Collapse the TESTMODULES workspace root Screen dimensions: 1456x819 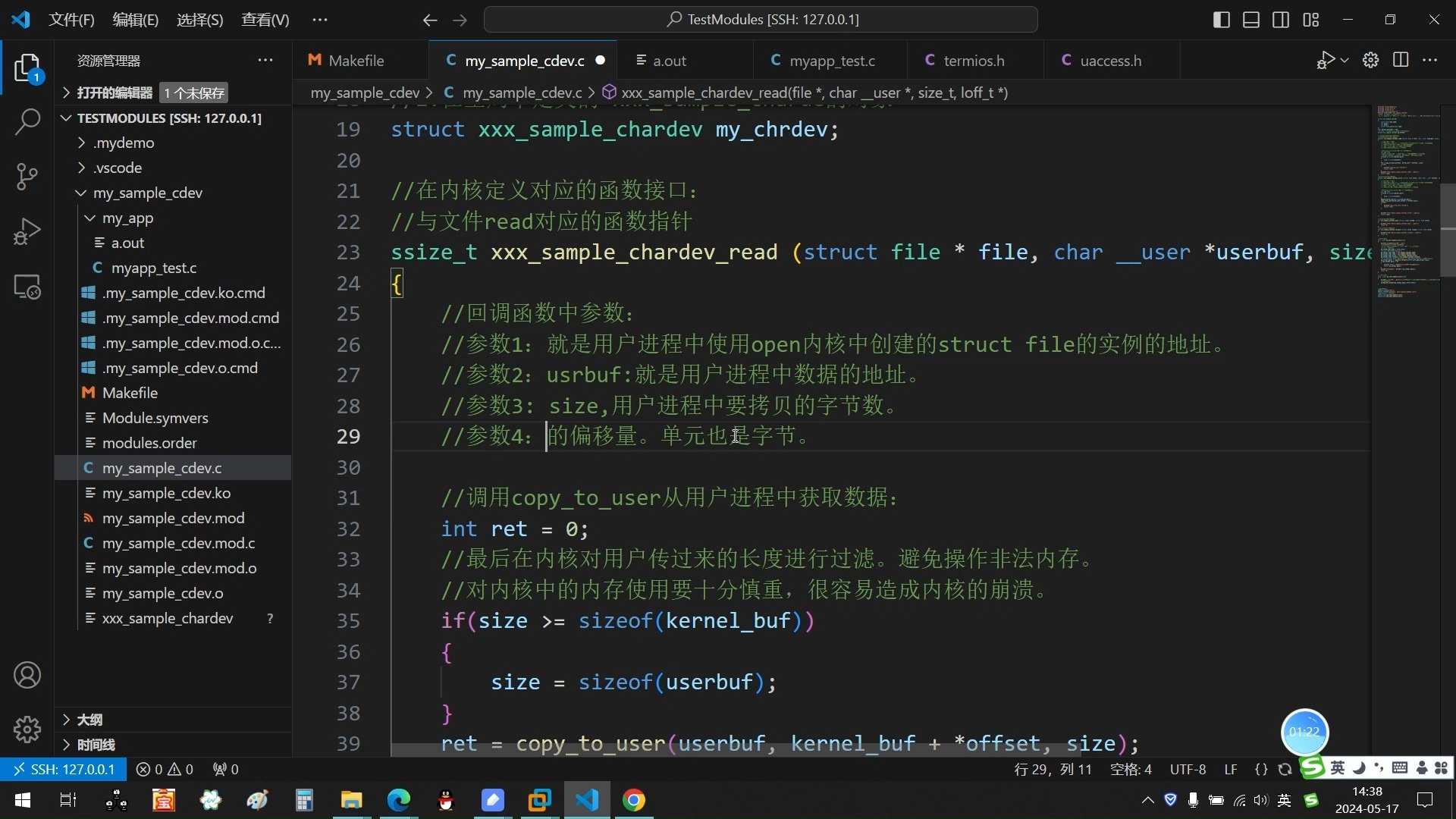coord(174,118)
